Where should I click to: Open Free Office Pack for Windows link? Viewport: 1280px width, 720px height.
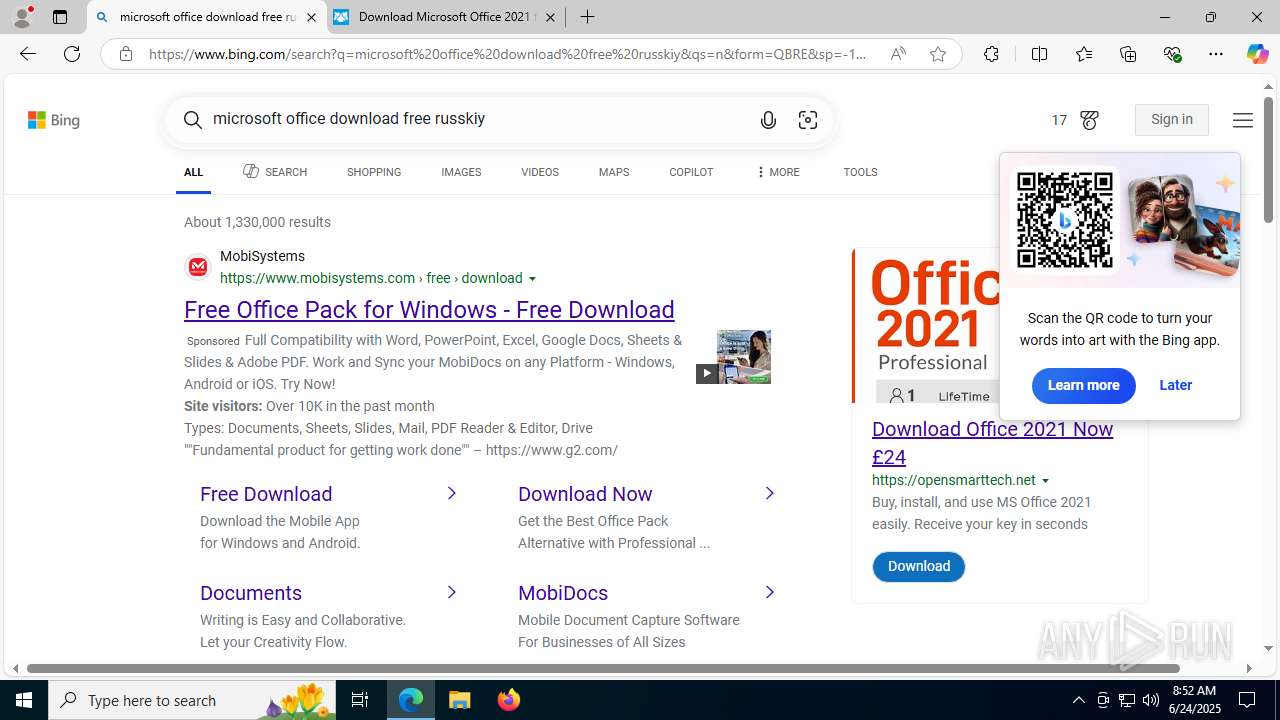[x=429, y=310]
